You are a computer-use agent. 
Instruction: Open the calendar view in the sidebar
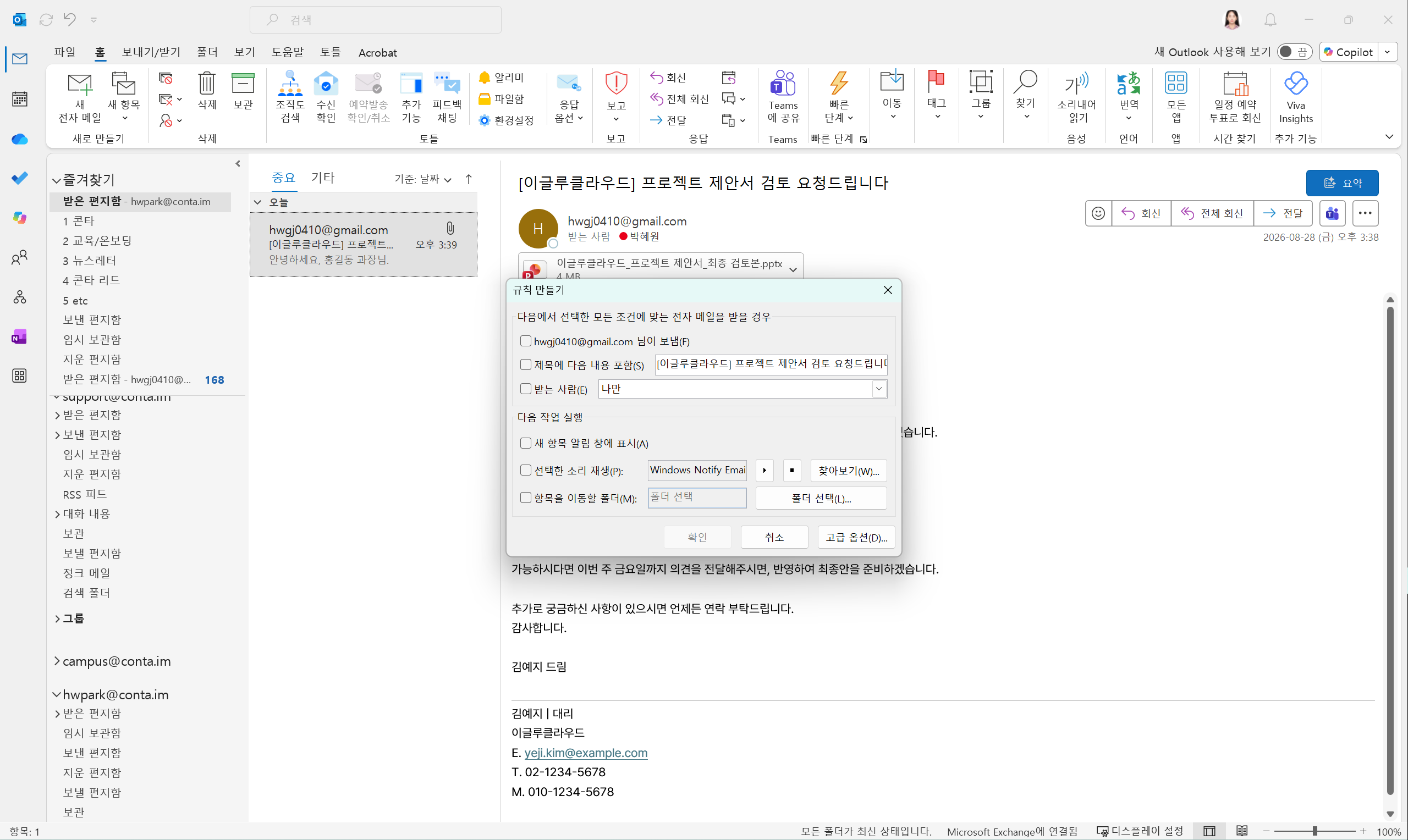coord(20,98)
